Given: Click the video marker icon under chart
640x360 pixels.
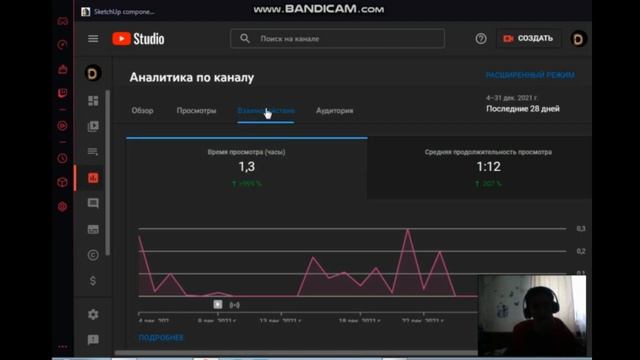Looking at the screenshot, I should coord(218,304).
